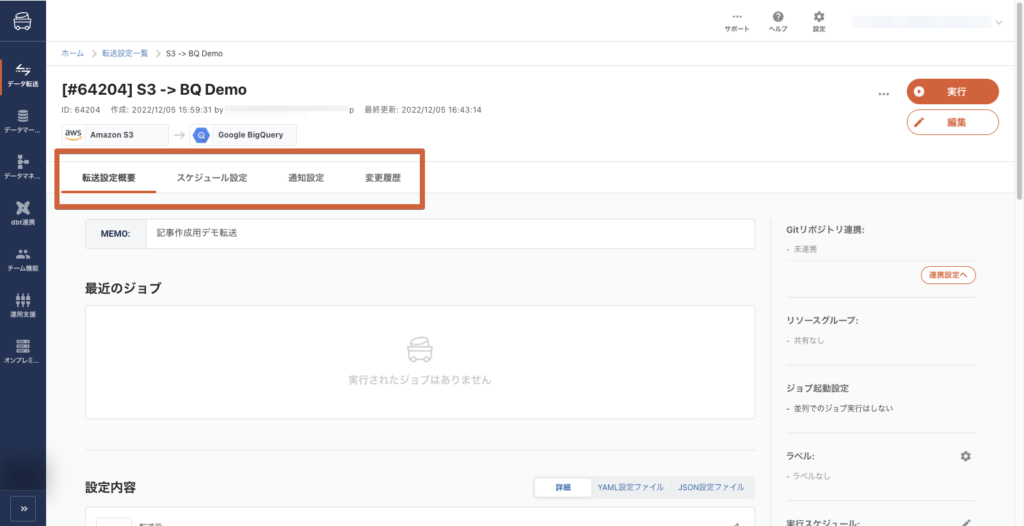Viewport: 1024px width, 526px height.
Task: Expand the sidebar with double-chevron button
Action: (22, 506)
